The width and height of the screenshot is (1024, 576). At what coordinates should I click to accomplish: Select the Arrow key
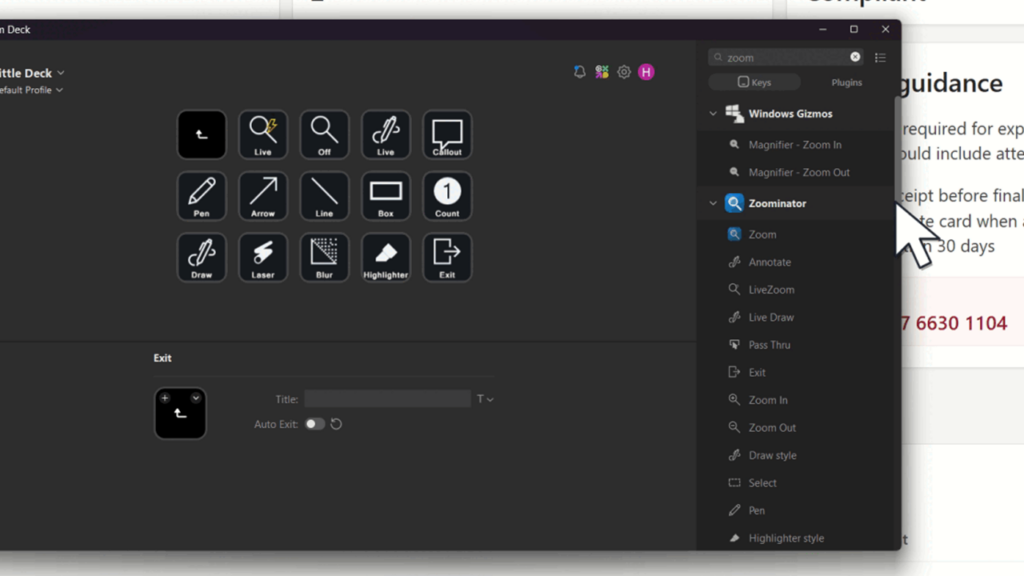tap(263, 196)
